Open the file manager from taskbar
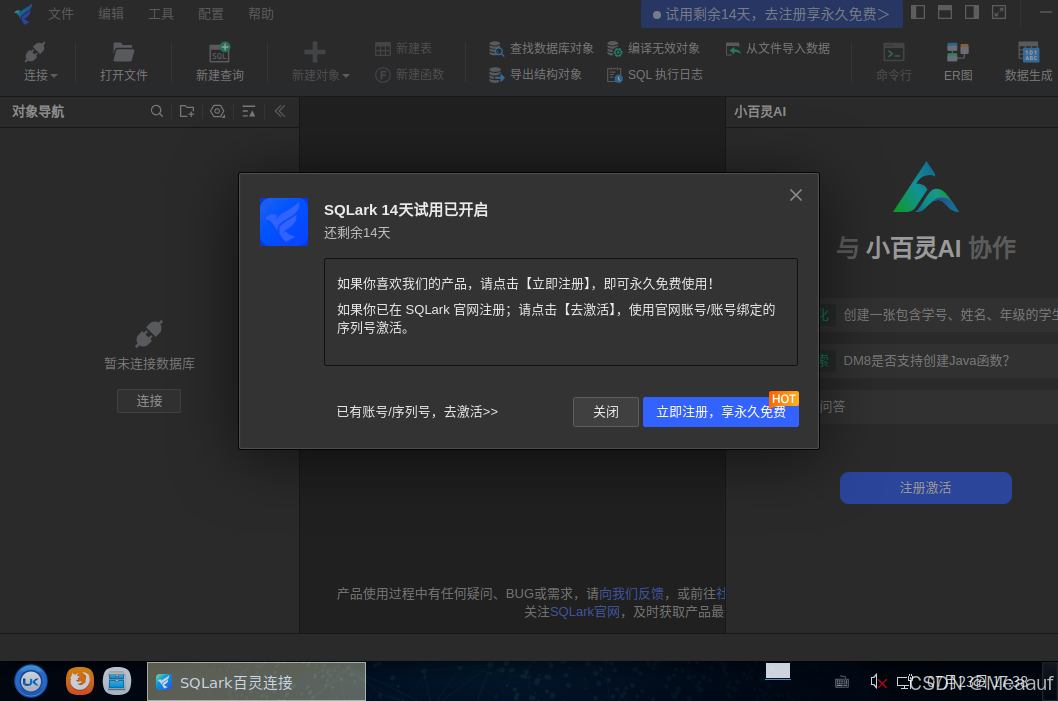The width and height of the screenshot is (1058, 701). 117,681
